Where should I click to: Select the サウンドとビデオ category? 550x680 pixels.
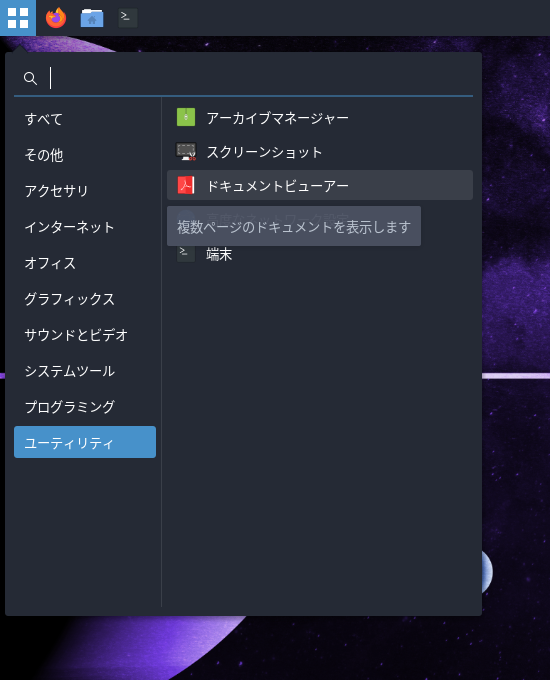point(85,335)
